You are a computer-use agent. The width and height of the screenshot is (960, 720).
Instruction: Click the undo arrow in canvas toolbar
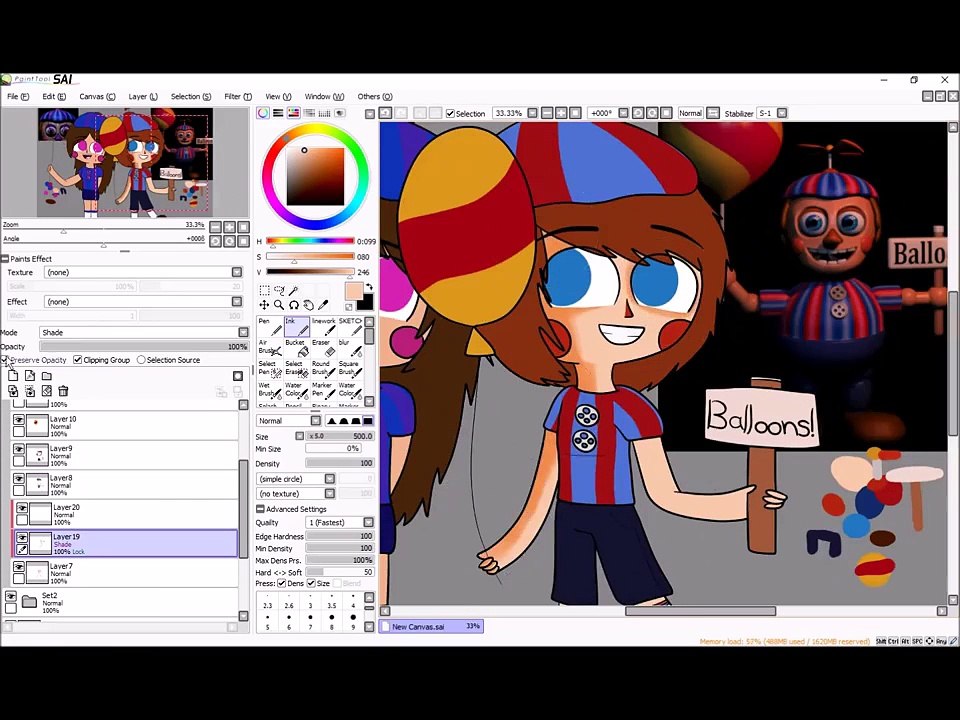385,113
